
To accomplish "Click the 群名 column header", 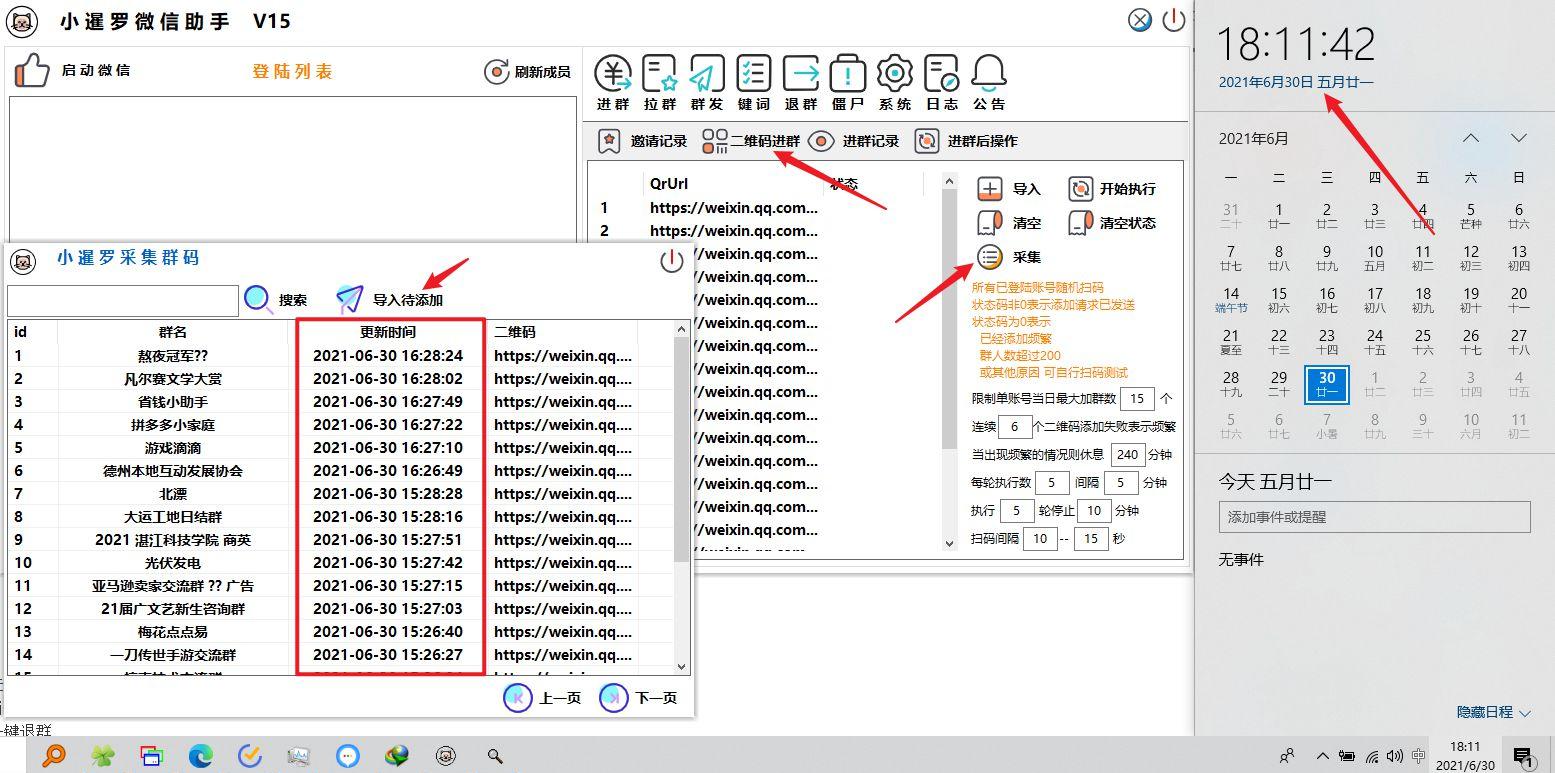I will point(173,332).
